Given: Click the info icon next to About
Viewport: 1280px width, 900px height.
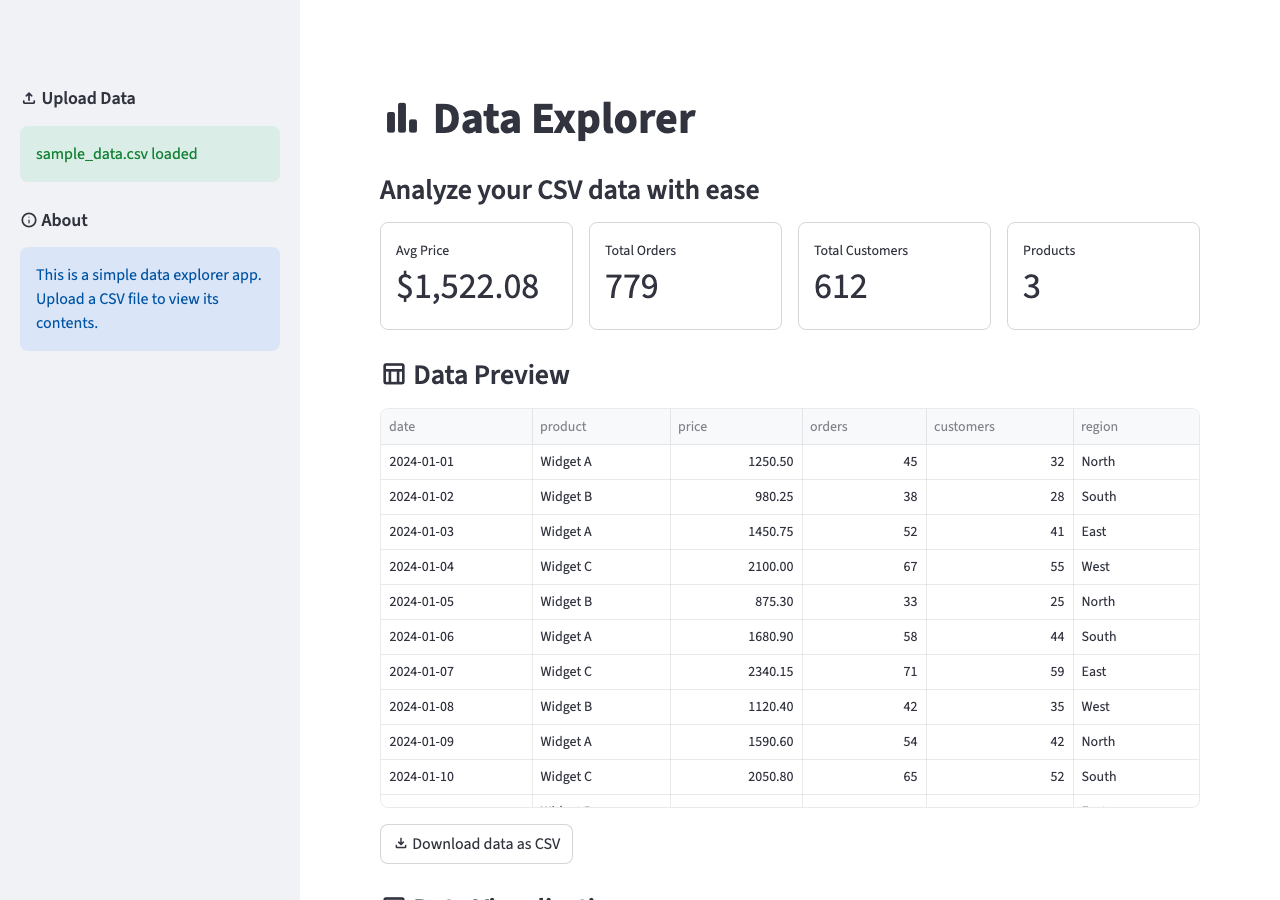Looking at the screenshot, I should coord(29,220).
